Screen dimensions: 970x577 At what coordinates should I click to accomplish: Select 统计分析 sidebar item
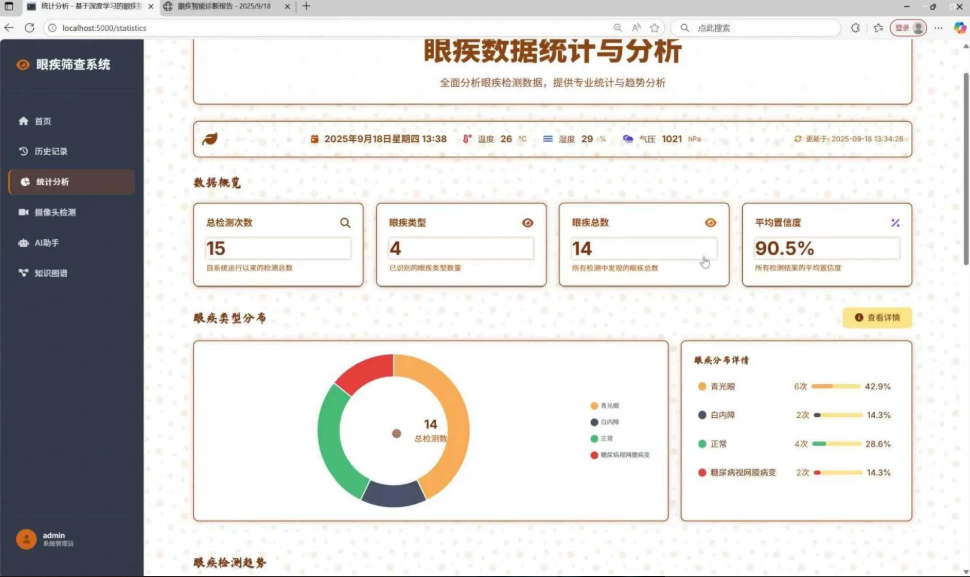(x=72, y=182)
